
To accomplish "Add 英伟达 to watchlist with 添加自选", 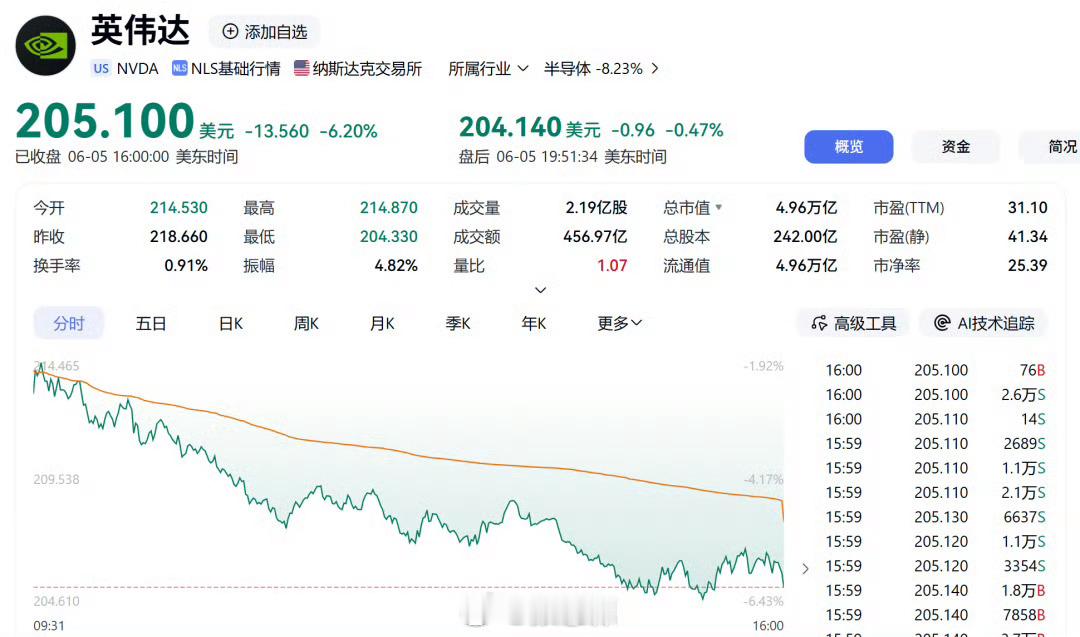I will coord(264,32).
